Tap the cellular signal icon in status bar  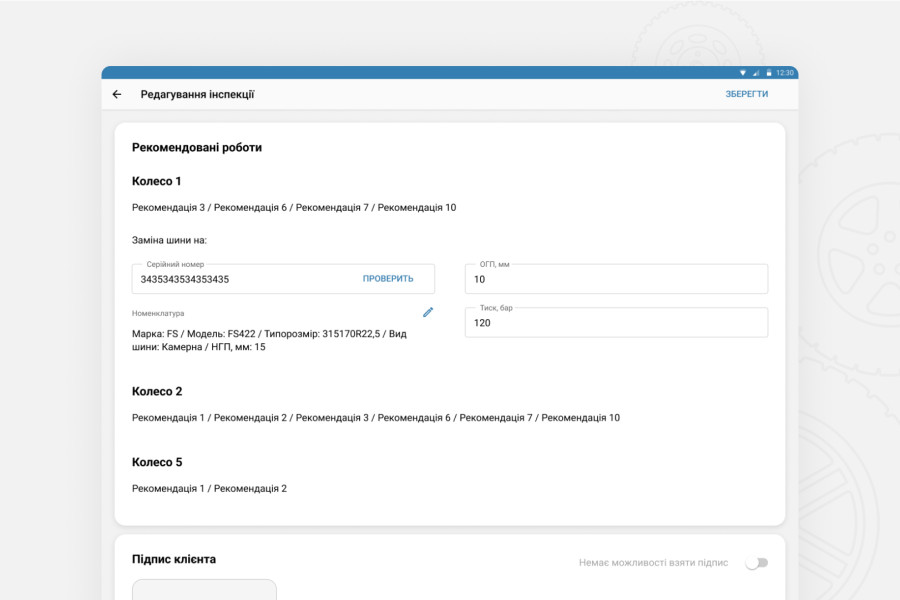pyautogui.click(x=756, y=73)
